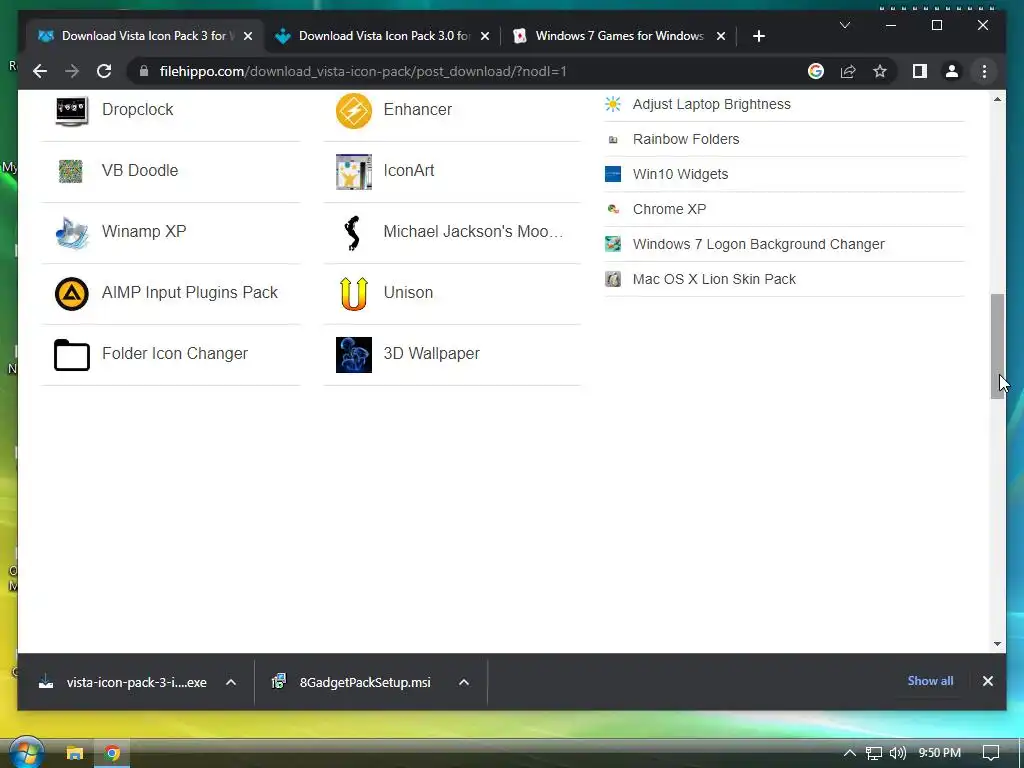Open the Unison arrow icon
Screen dimensions: 1024x768
(353, 293)
